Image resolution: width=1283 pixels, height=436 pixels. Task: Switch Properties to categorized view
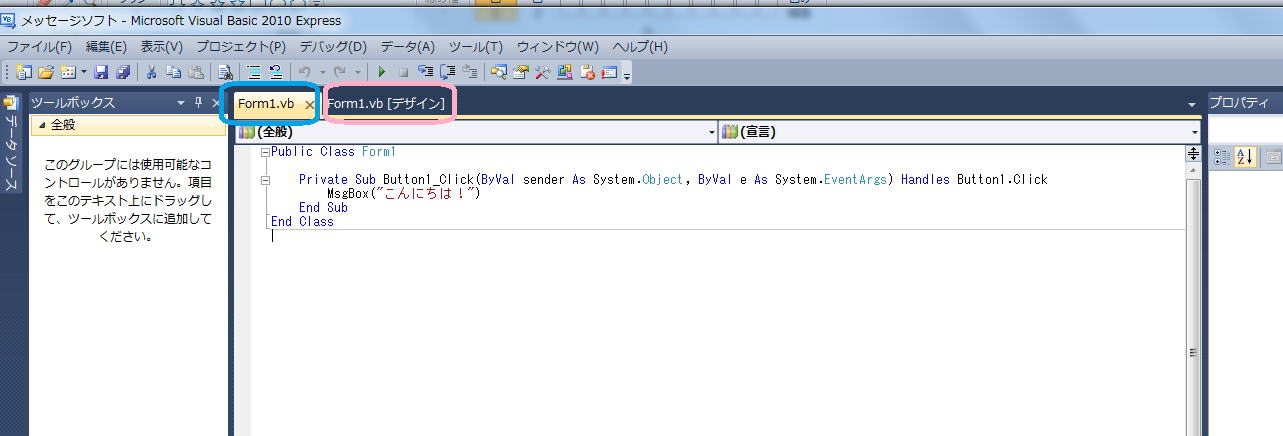[x=1222, y=156]
